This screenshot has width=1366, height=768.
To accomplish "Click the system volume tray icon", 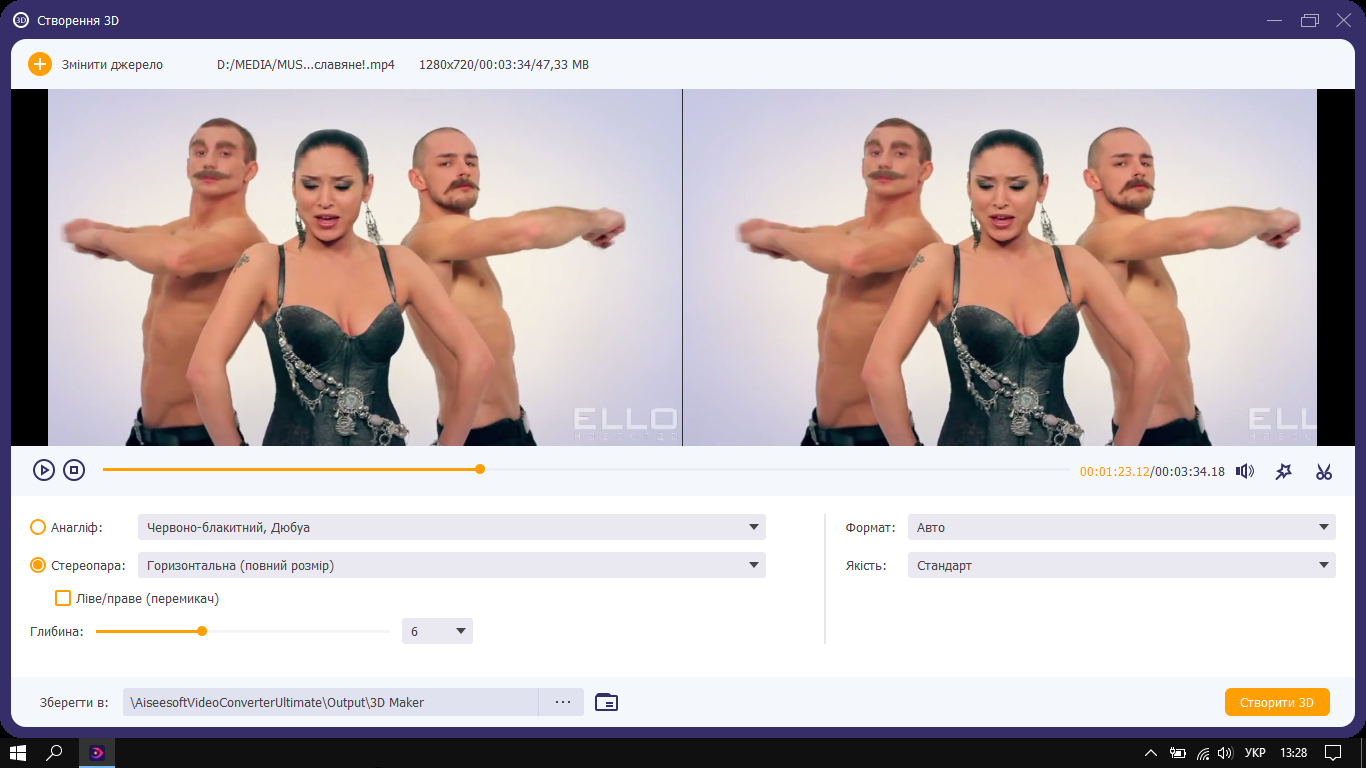I will point(1225,753).
